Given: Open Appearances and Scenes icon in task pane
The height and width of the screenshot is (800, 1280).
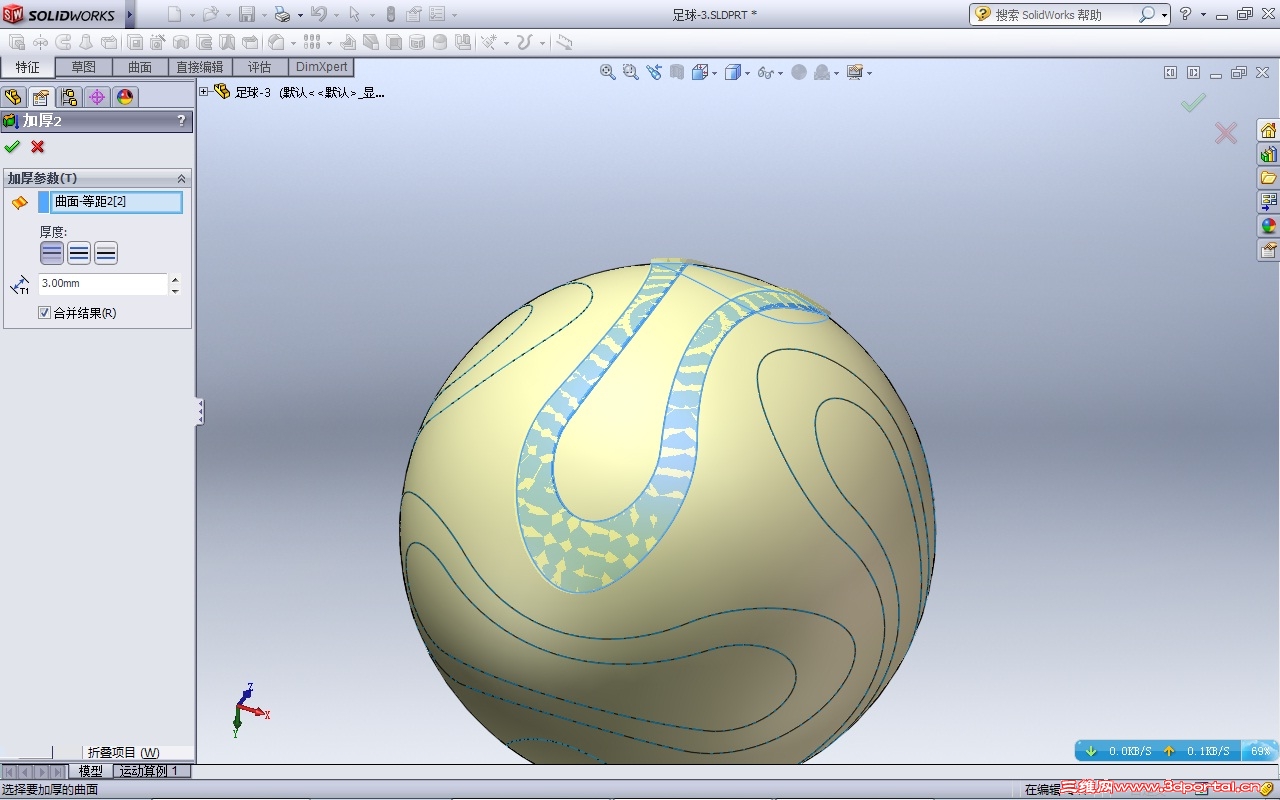Looking at the screenshot, I should pos(1268,226).
